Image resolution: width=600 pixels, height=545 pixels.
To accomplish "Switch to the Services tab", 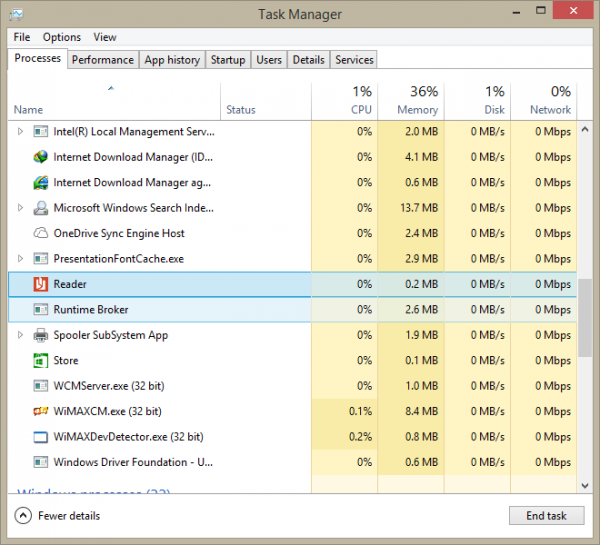I will [x=354, y=60].
